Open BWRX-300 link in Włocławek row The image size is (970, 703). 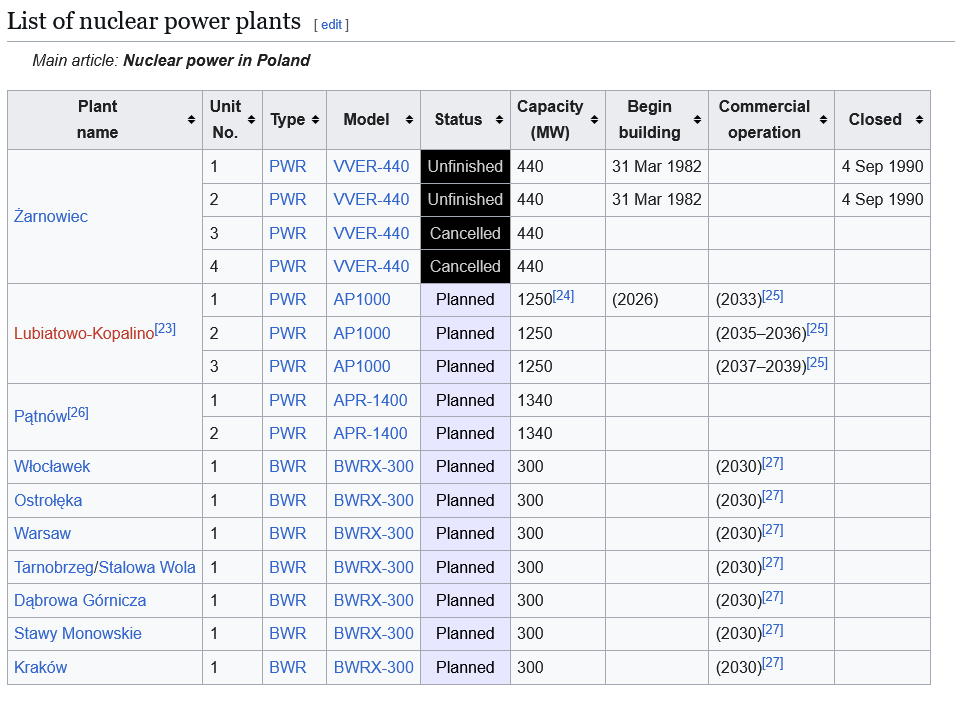[374, 466]
